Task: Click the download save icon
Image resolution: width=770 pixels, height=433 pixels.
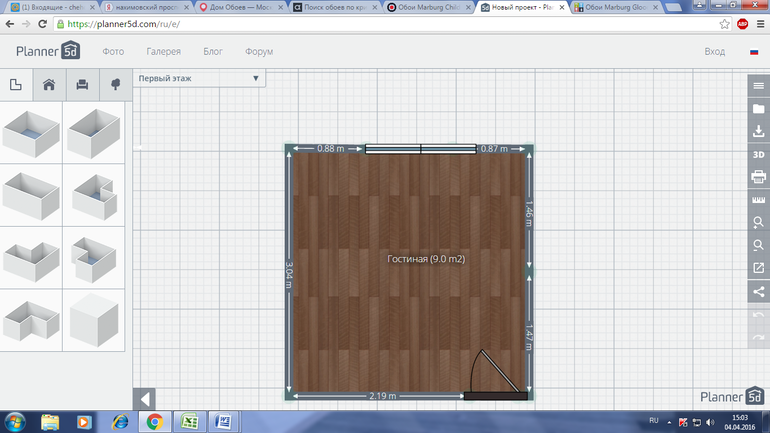Action: pos(758,132)
